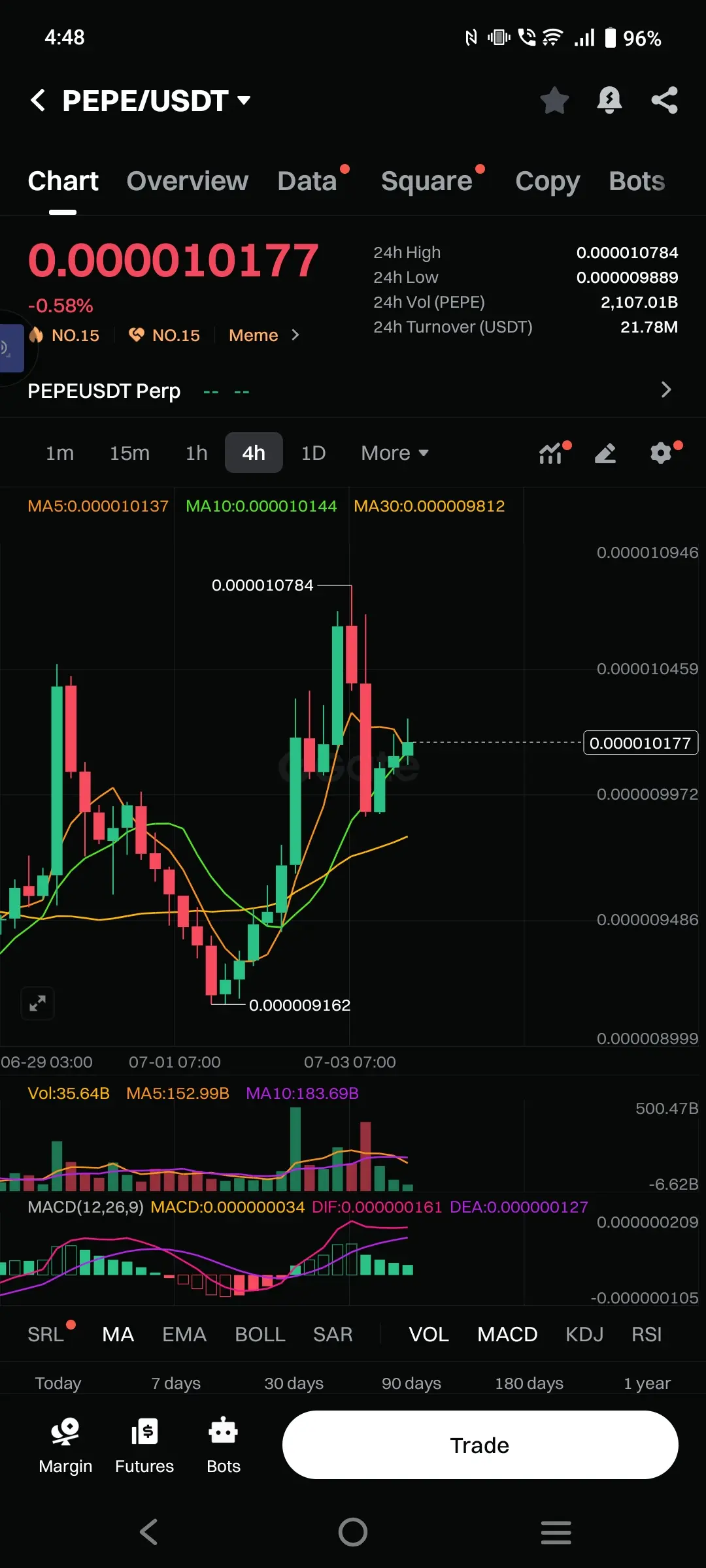
Task: Select the 1h timeframe
Action: point(196,453)
